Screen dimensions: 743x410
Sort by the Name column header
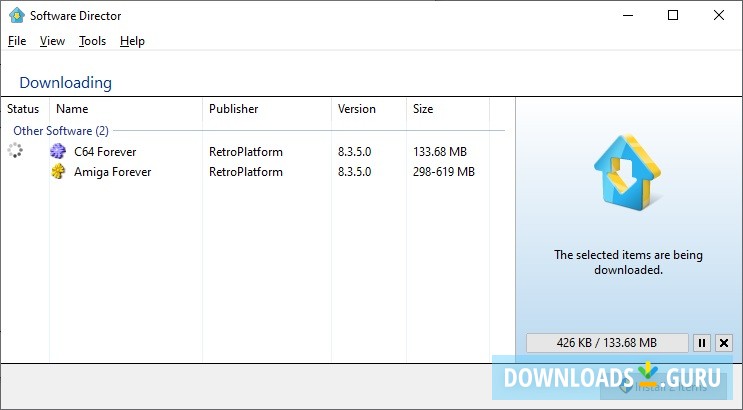coord(126,109)
